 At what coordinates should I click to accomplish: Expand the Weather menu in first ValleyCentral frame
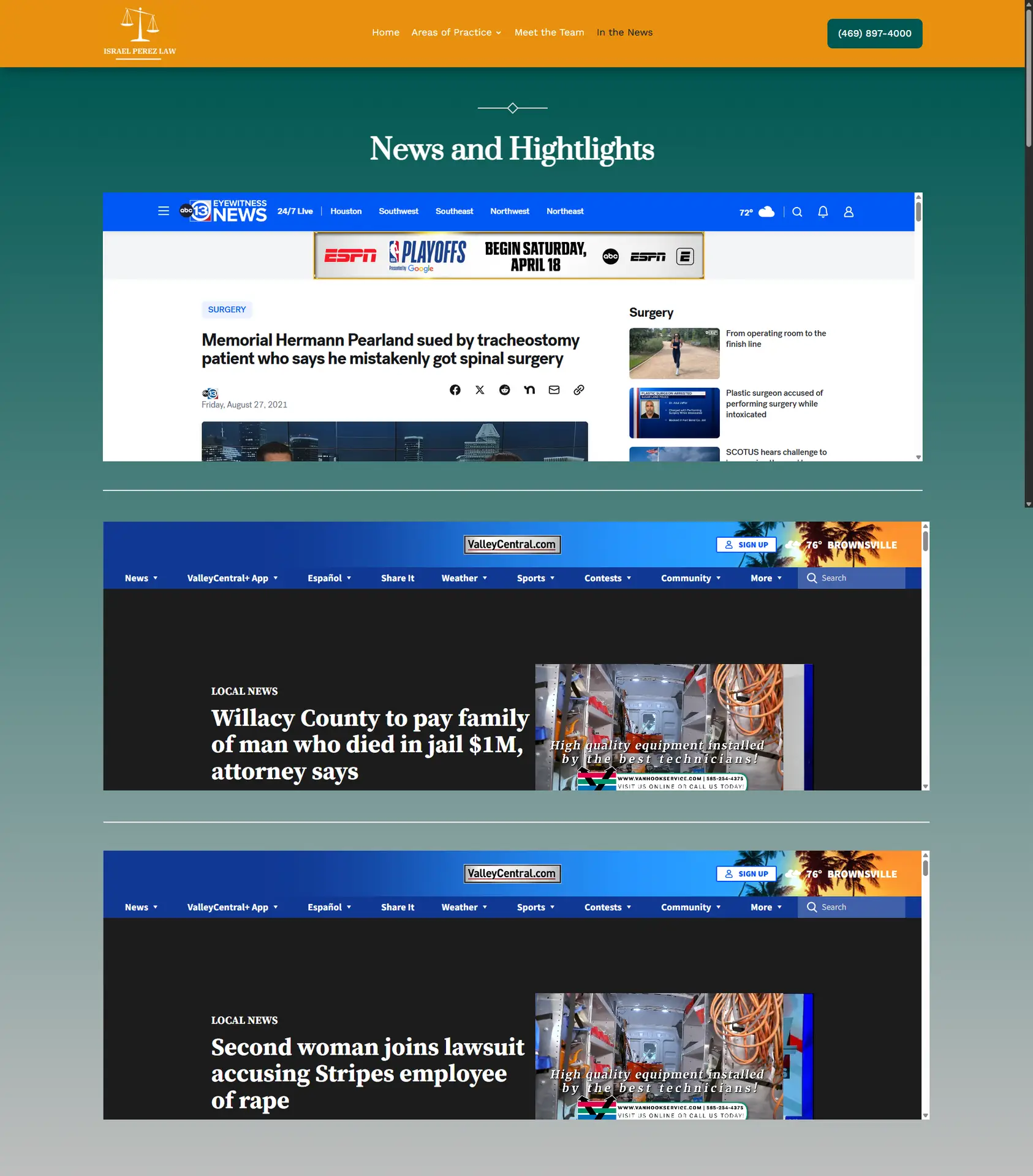tap(464, 578)
